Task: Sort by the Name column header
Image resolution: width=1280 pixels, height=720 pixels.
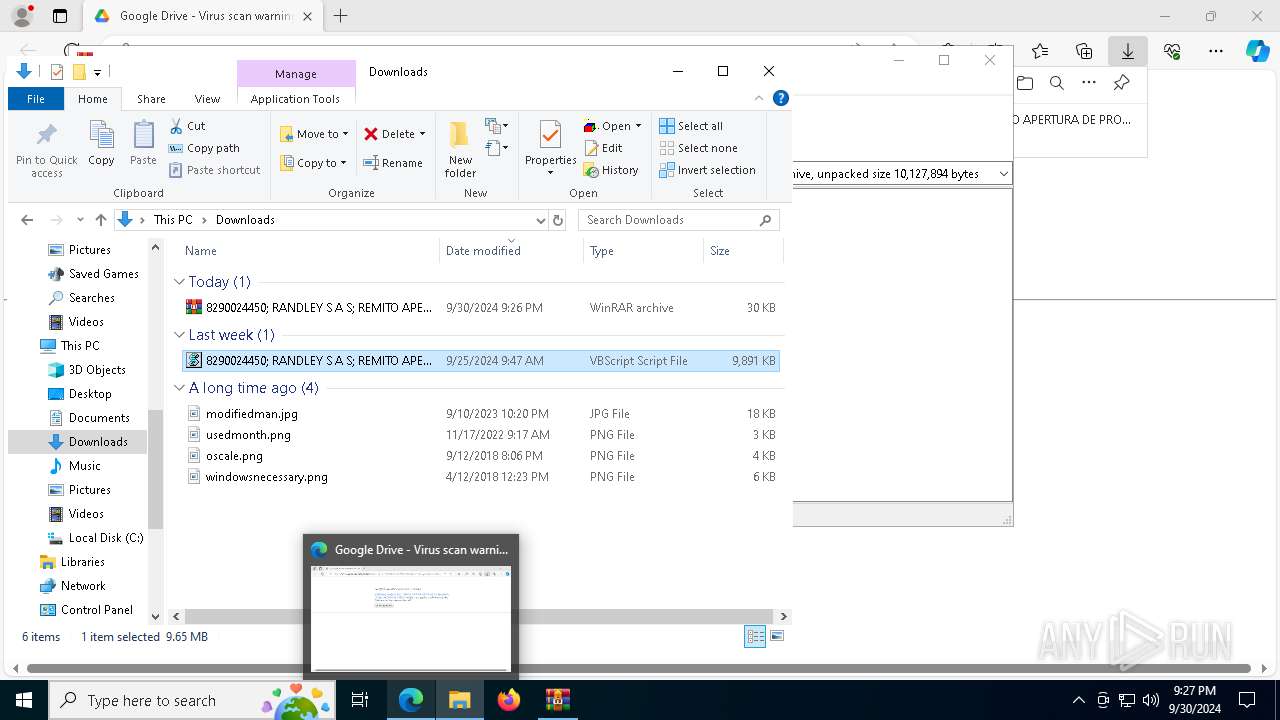Action: coord(309,251)
